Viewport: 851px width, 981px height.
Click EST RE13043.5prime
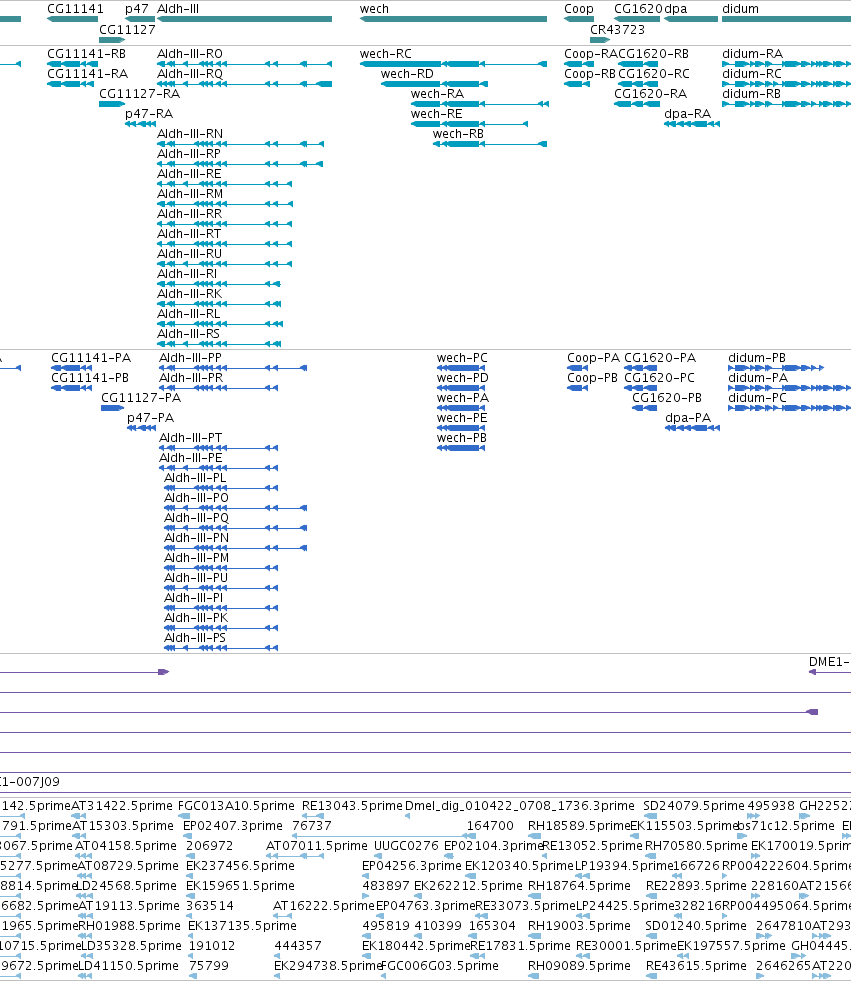coord(352,806)
